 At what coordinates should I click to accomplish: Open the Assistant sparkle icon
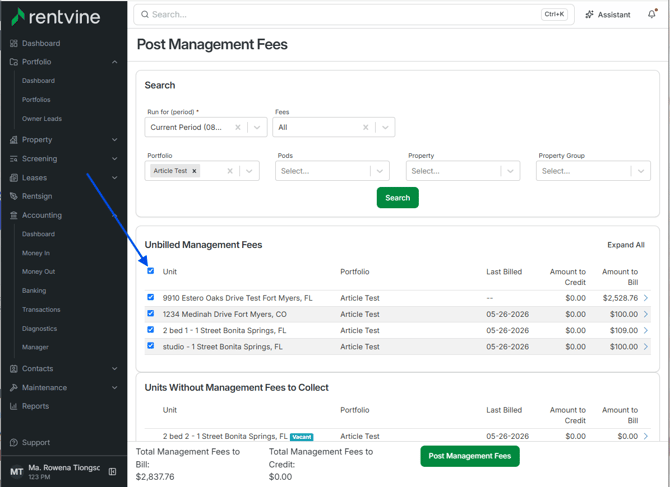589,15
